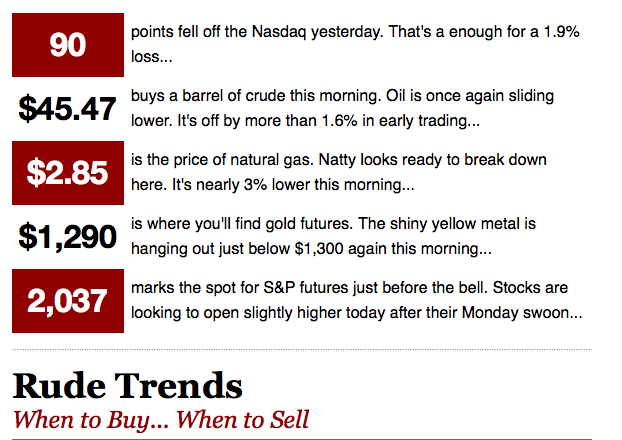Click the $45.47 crude price figure
The image size is (622, 440).
pos(67,109)
